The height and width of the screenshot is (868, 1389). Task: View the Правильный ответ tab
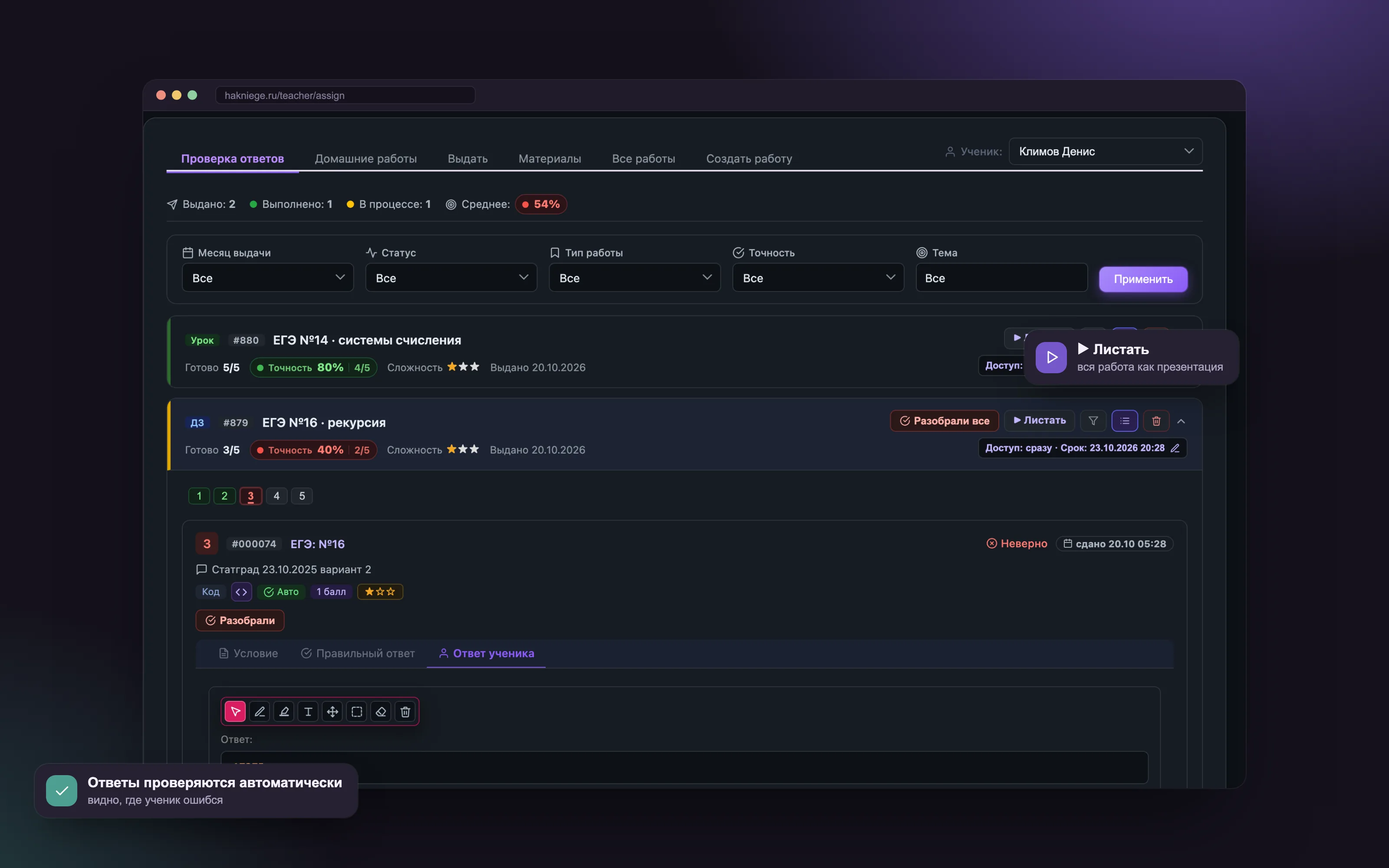358,654
